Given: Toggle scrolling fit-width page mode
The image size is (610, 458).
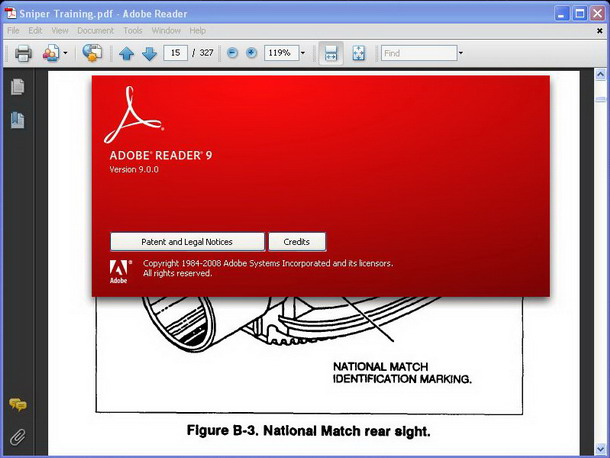Looking at the screenshot, I should point(331,53).
